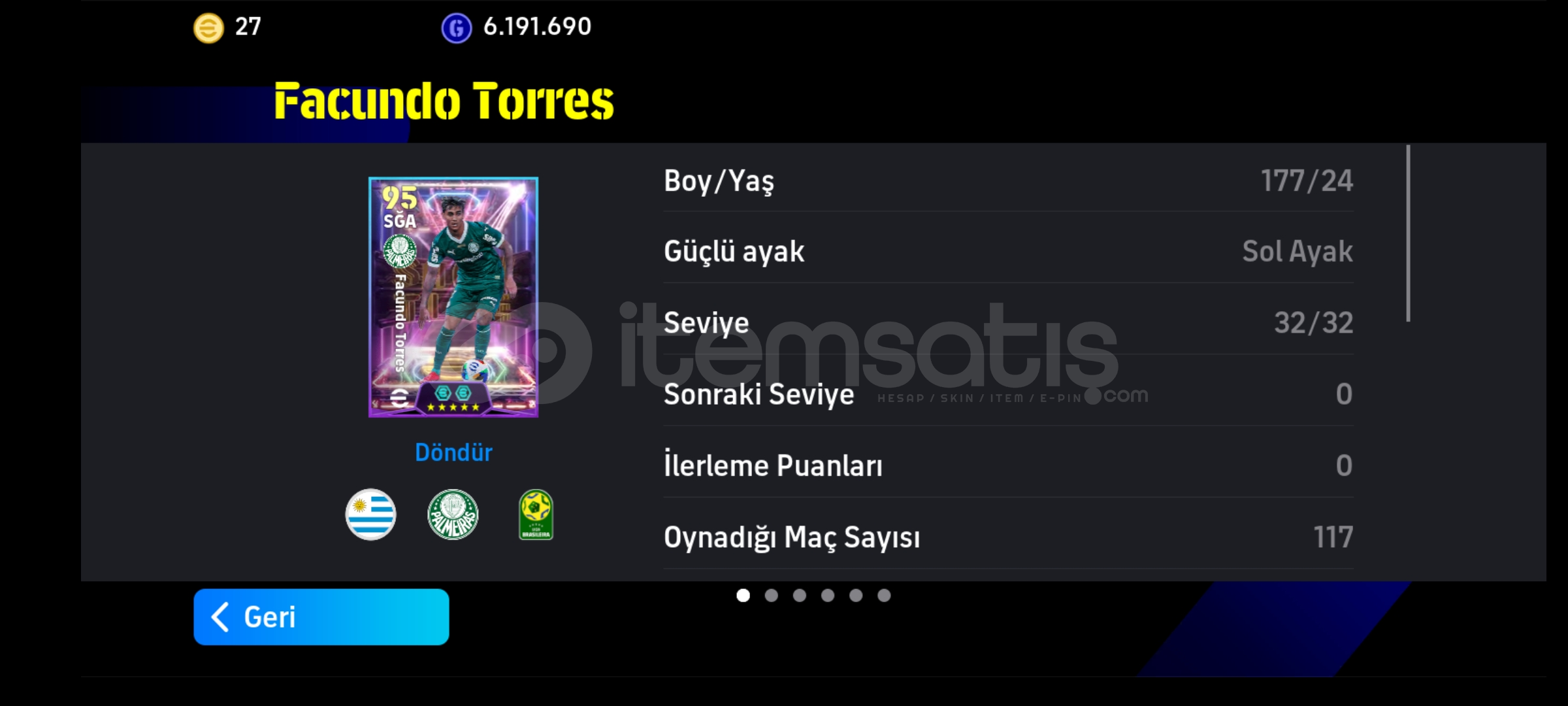Switch to the fourth page dot
This screenshot has width=1568, height=706.
[x=828, y=596]
